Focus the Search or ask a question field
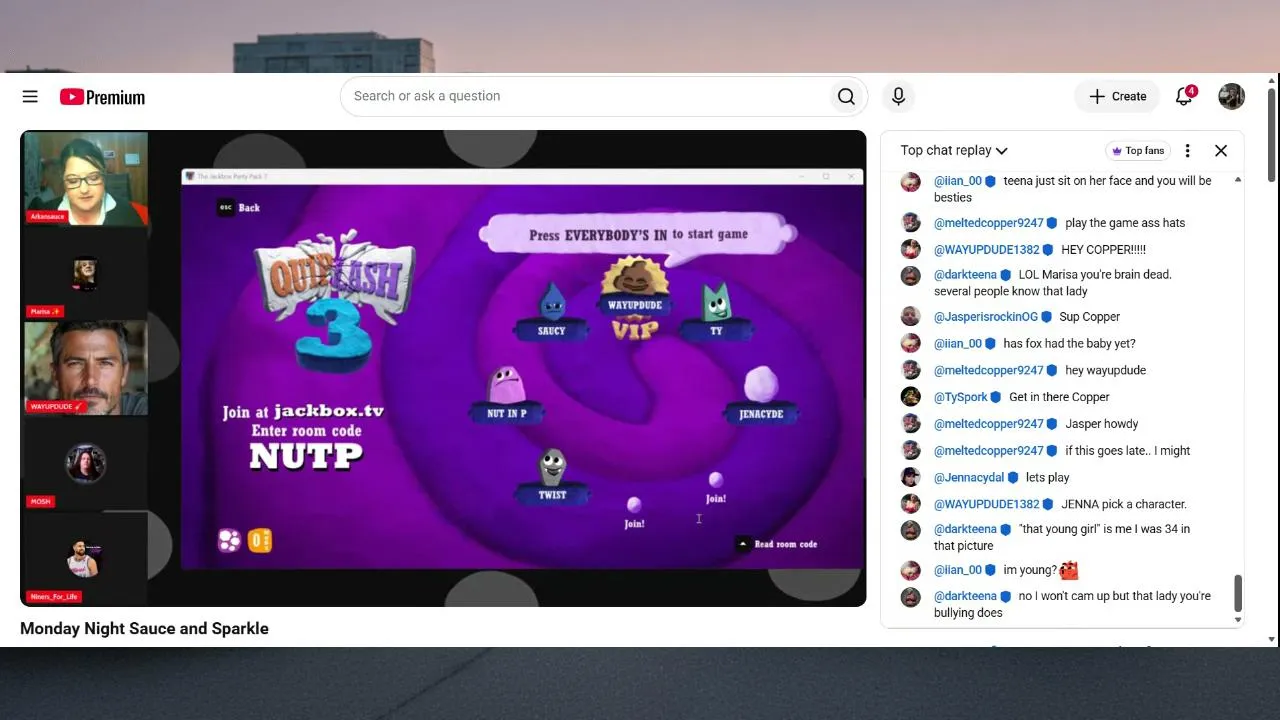 585,96
